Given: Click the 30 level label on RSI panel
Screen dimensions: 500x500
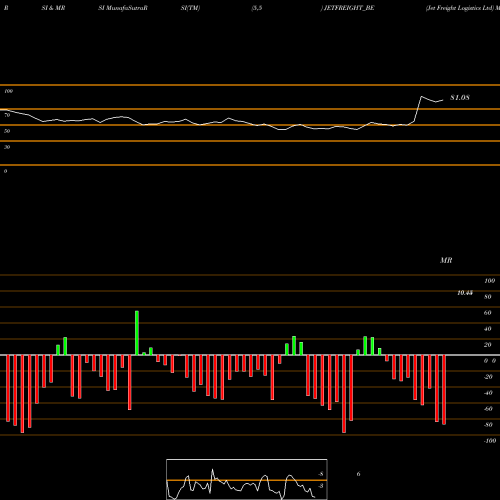Looking at the screenshot, I should point(7,147).
